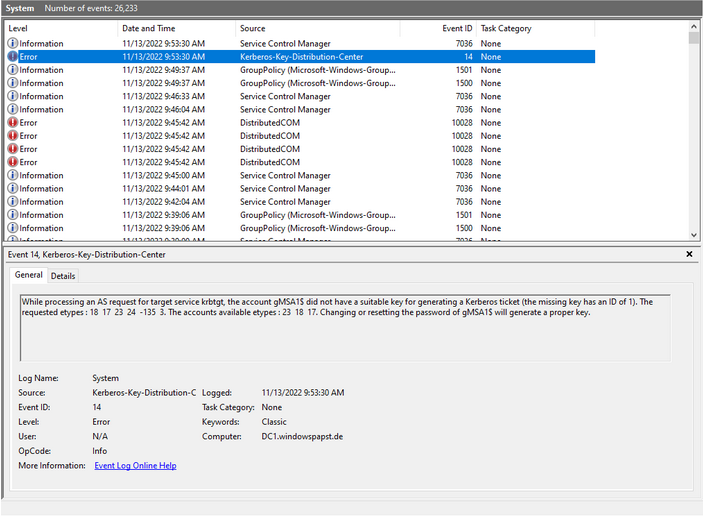Sort events by Level column header
This screenshot has width=703, height=516.
60,28
